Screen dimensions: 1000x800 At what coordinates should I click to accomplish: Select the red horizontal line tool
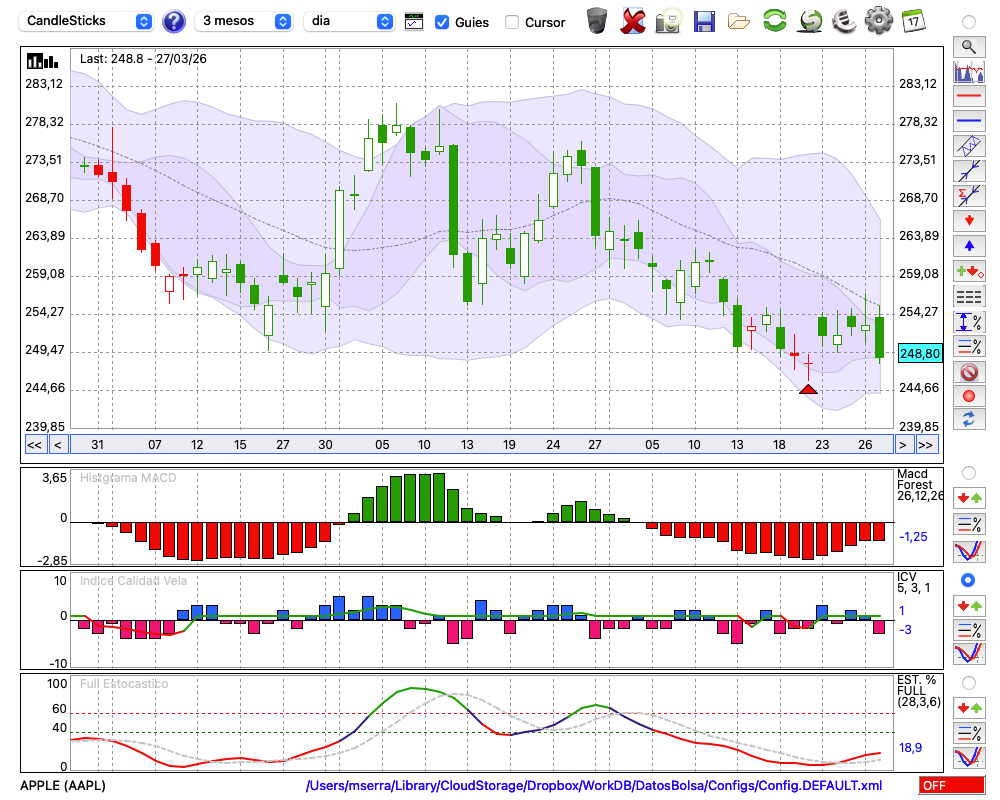pyautogui.click(x=968, y=97)
